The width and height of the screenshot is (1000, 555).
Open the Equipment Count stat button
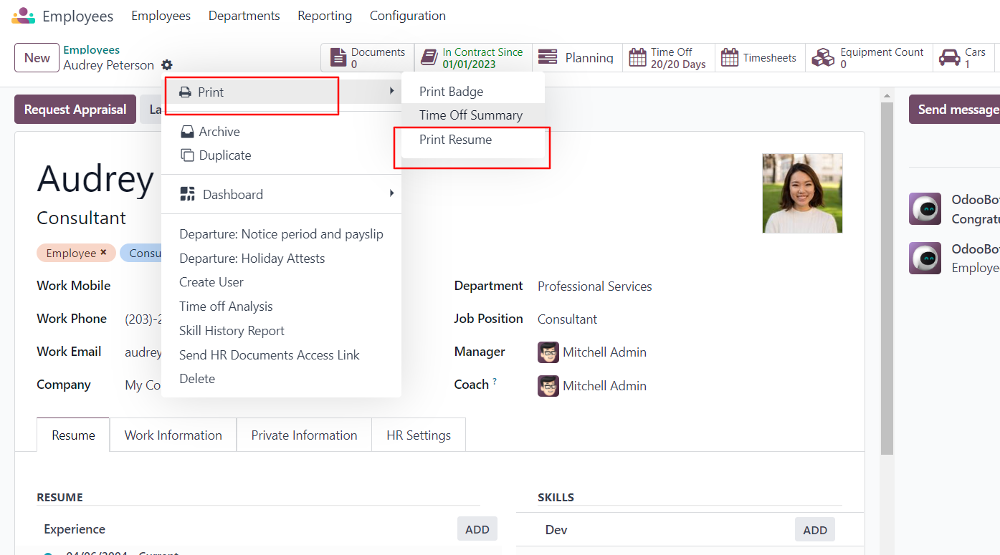[x=866, y=58]
